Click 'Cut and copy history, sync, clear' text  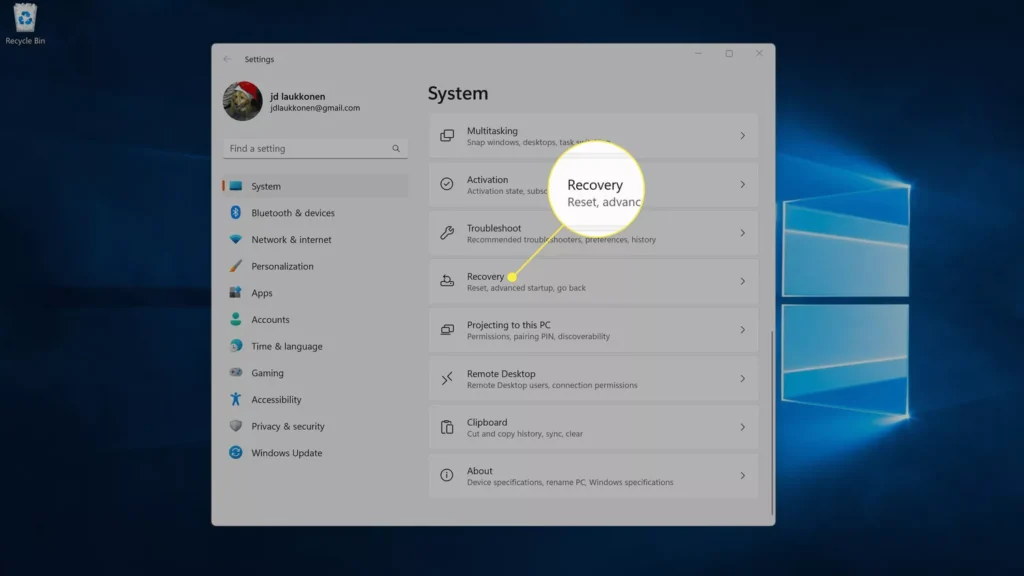pyautogui.click(x=524, y=434)
